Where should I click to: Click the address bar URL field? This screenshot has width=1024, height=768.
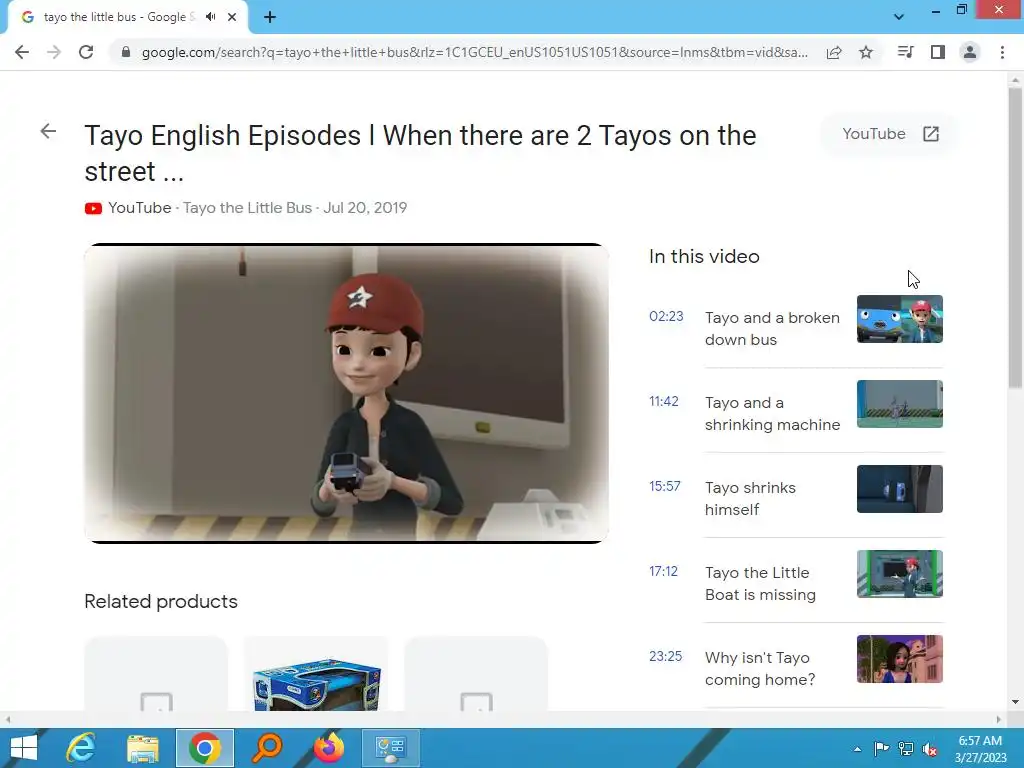coord(475,52)
